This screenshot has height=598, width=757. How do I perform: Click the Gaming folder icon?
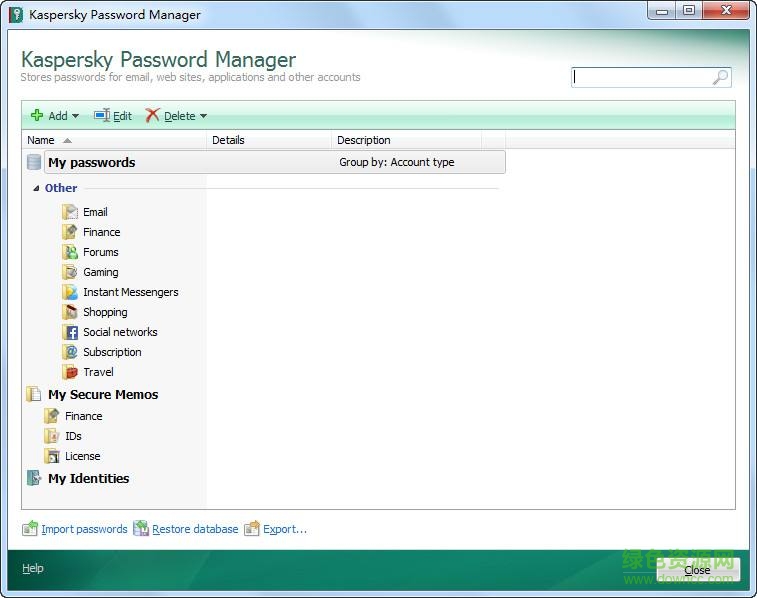coord(70,272)
